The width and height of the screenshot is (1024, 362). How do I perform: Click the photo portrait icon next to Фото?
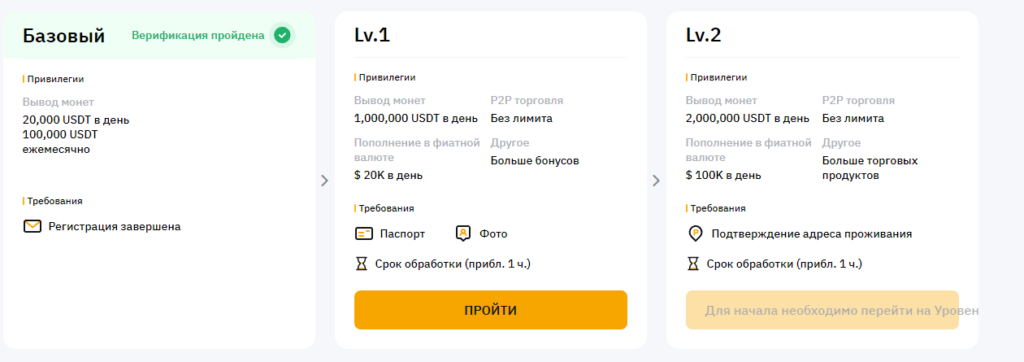click(x=463, y=233)
